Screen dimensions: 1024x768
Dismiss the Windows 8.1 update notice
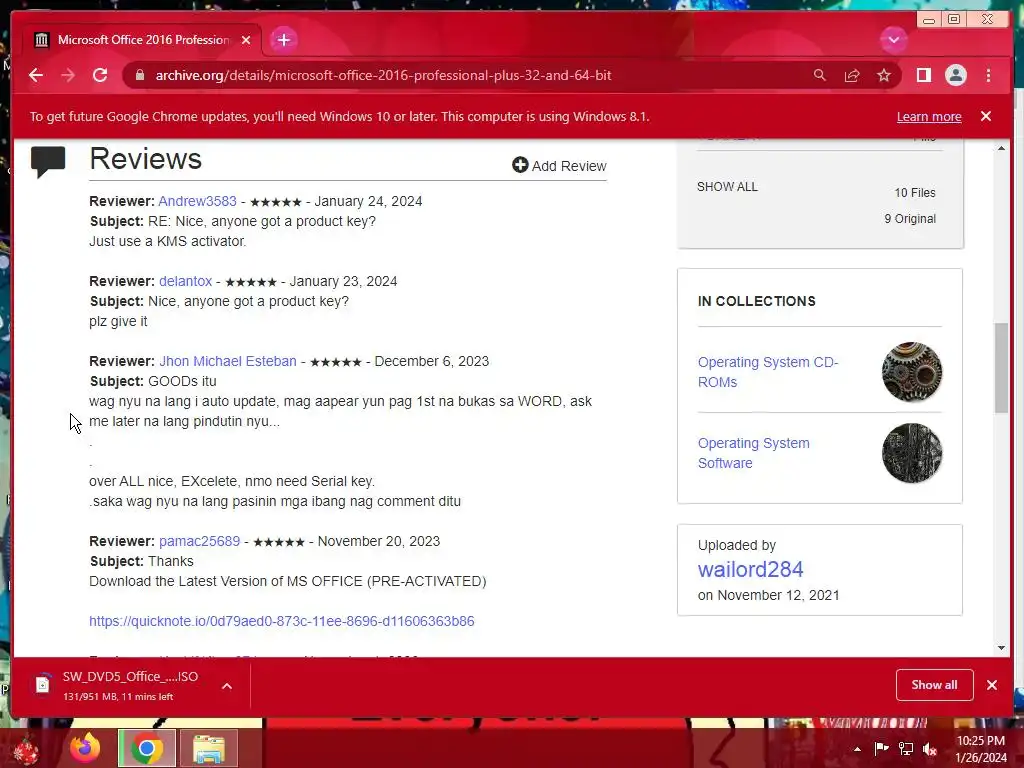(x=985, y=116)
